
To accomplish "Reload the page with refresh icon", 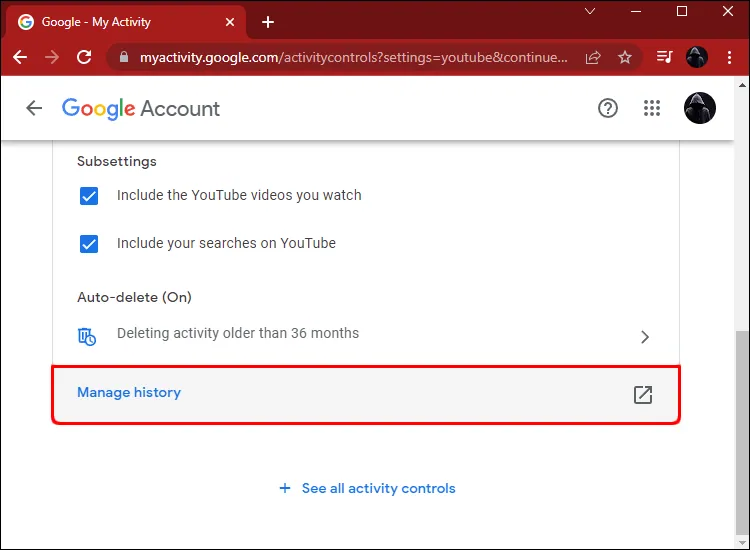I will [84, 57].
